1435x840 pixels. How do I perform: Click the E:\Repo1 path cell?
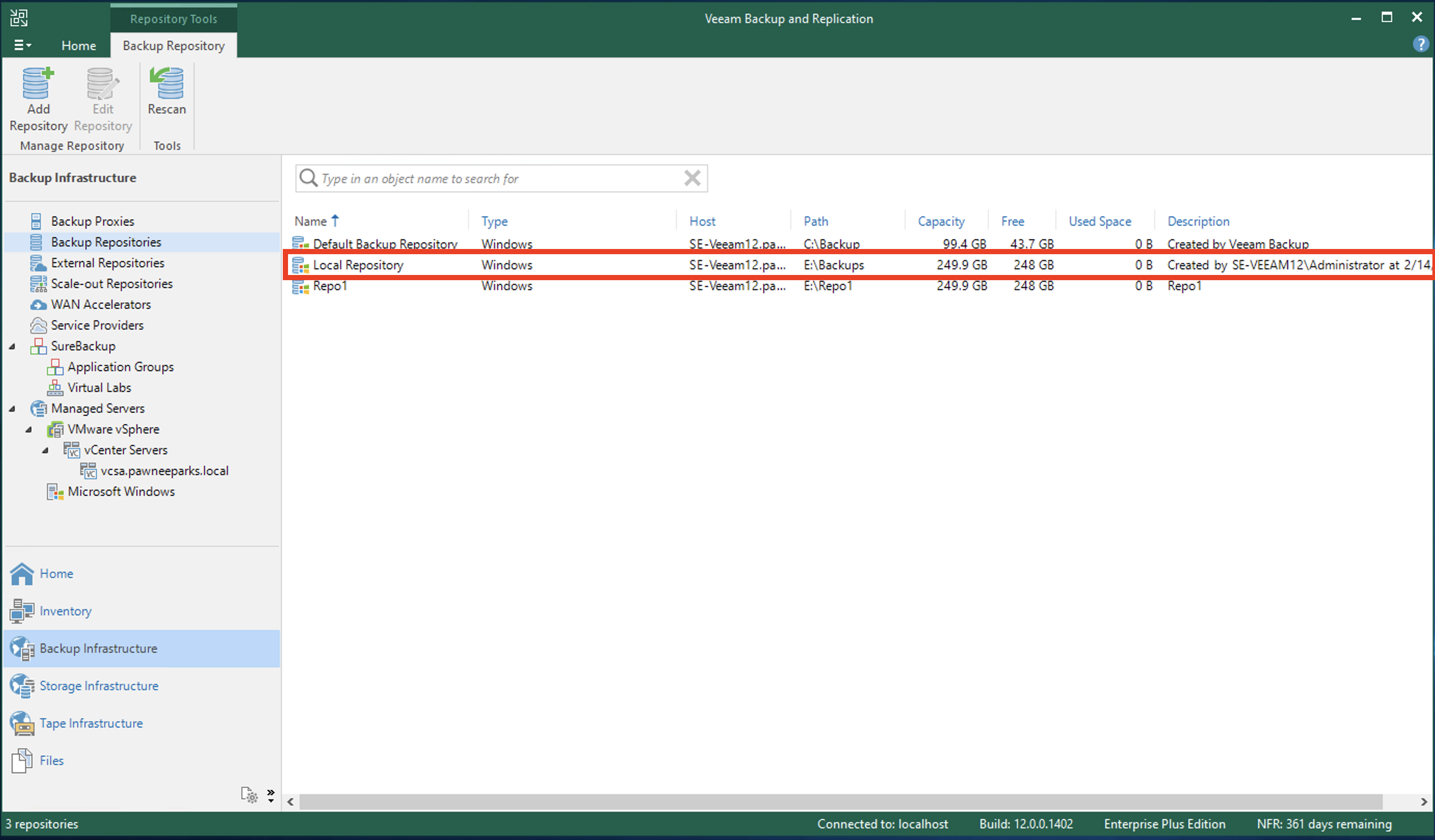coord(828,286)
